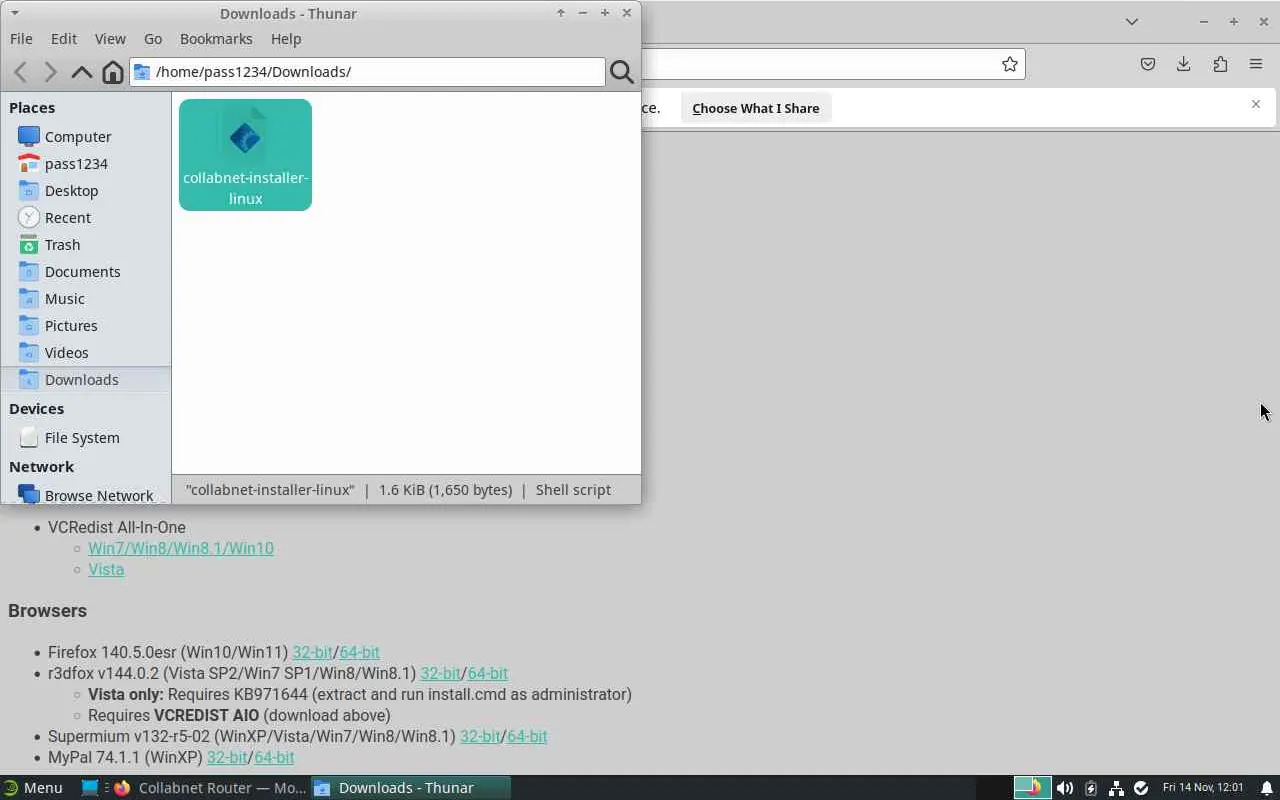Click the Videos folder icon
The height and width of the screenshot is (800, 1280).
(x=29, y=352)
